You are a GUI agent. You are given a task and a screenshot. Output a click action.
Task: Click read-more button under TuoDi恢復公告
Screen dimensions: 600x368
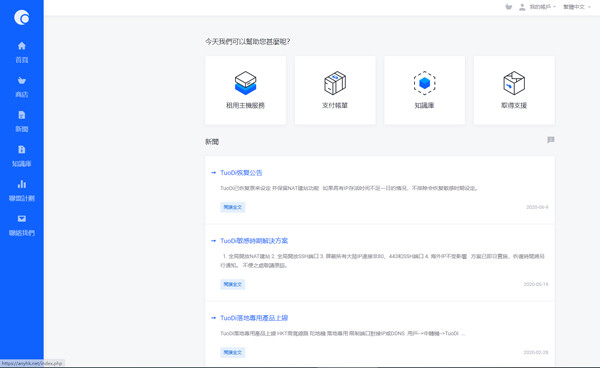click(233, 207)
